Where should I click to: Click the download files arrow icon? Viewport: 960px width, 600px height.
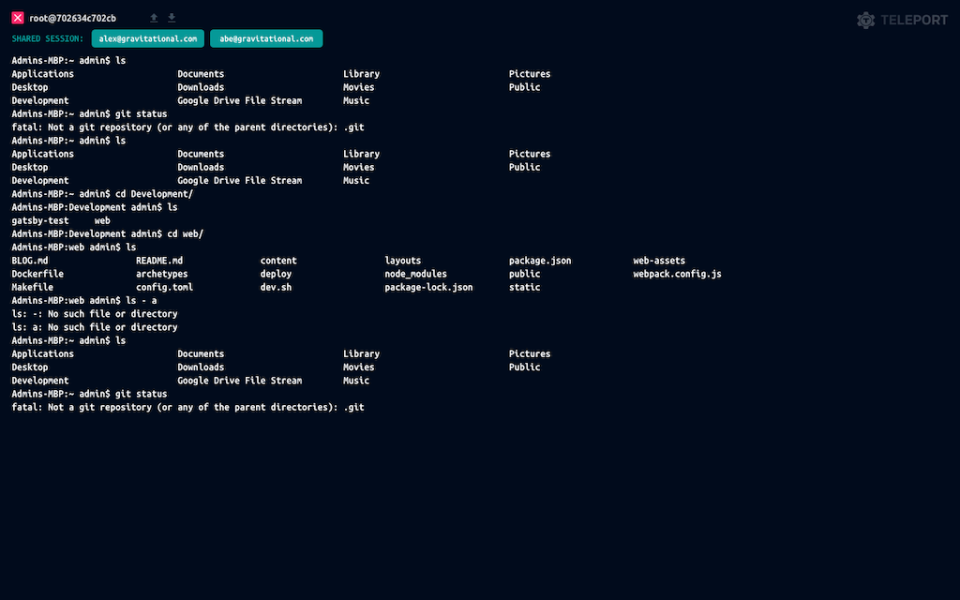[x=172, y=18]
